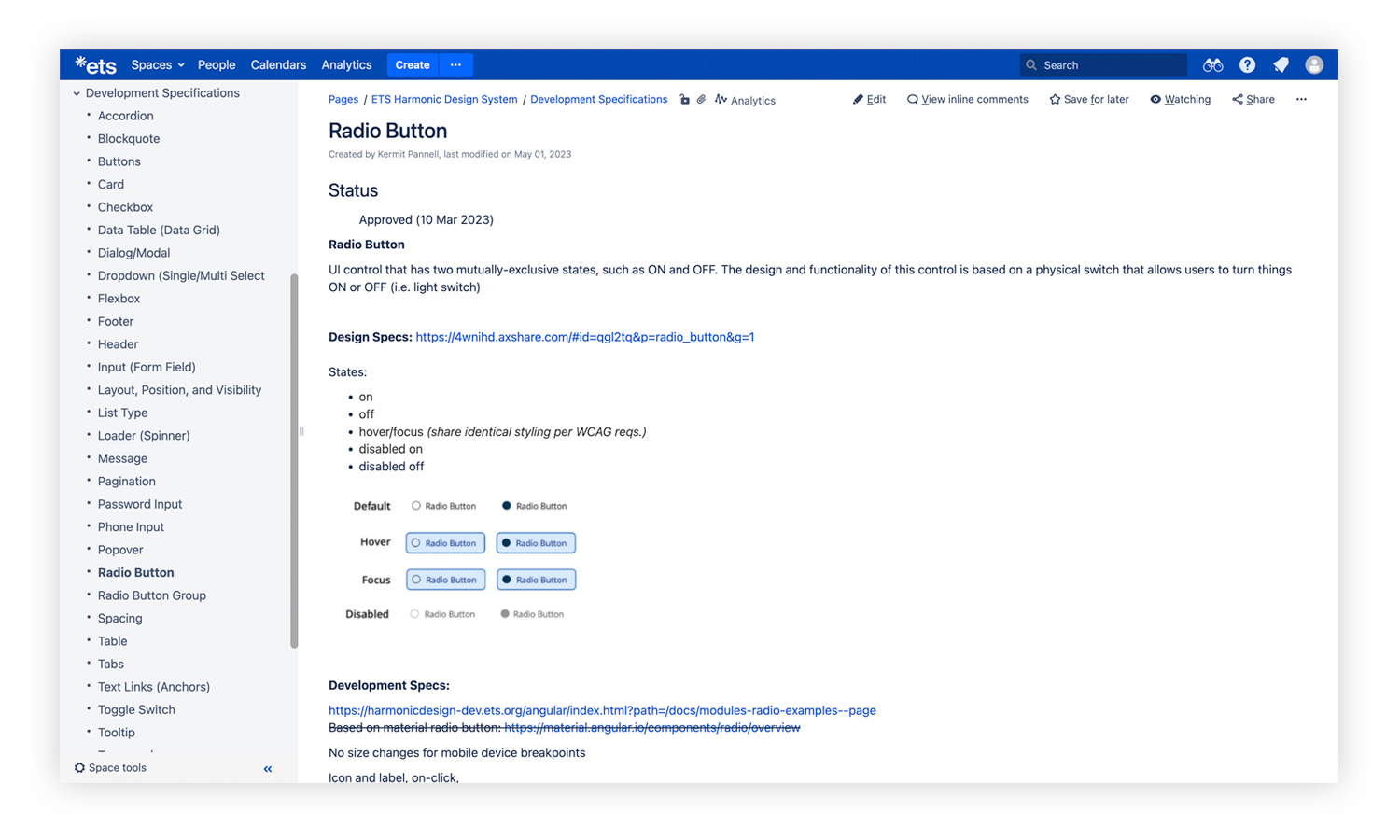The height and width of the screenshot is (840, 1400).
Task: Click Save for later star
Action: click(x=1088, y=99)
